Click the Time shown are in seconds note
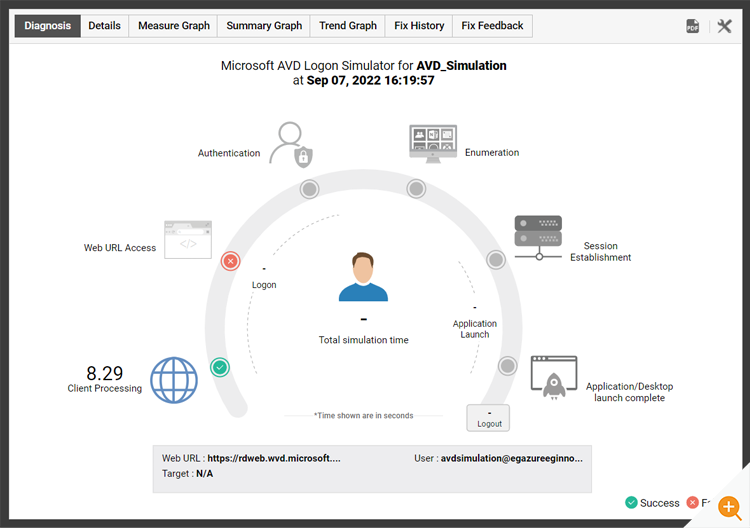The image size is (750, 528). (x=364, y=416)
